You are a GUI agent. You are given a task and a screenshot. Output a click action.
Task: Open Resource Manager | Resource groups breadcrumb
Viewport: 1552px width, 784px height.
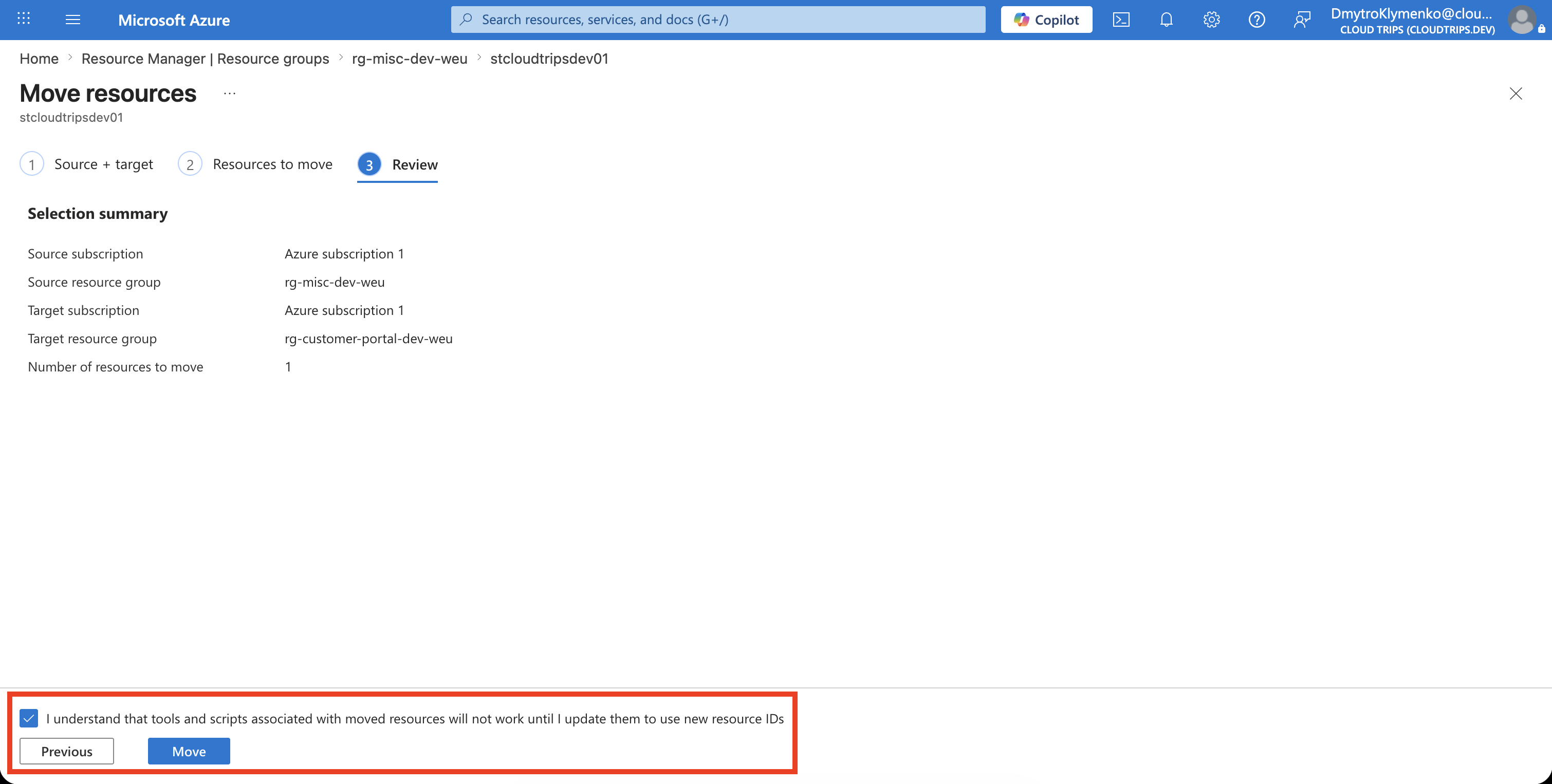(206, 59)
